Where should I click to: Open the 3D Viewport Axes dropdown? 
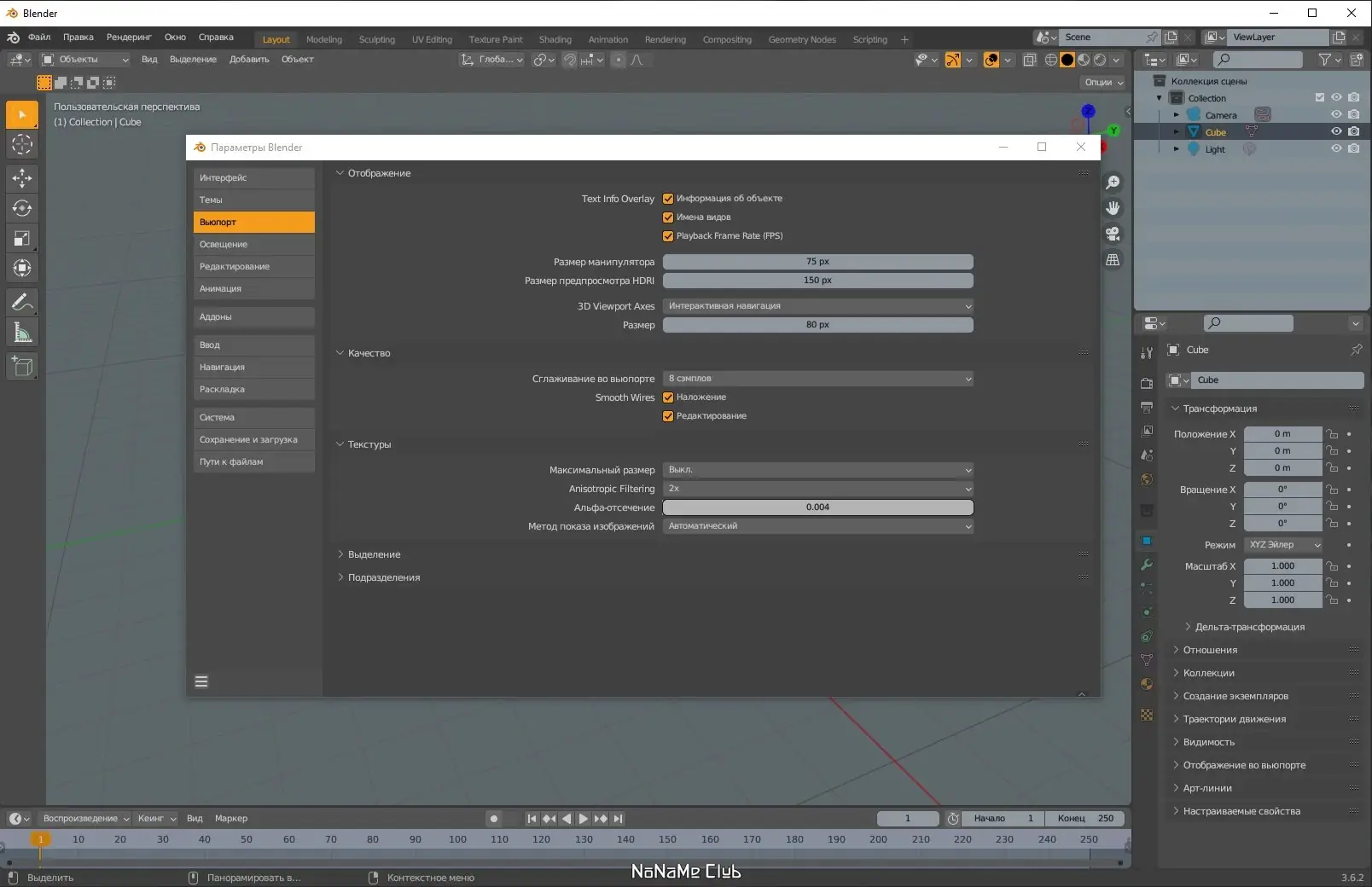point(818,306)
